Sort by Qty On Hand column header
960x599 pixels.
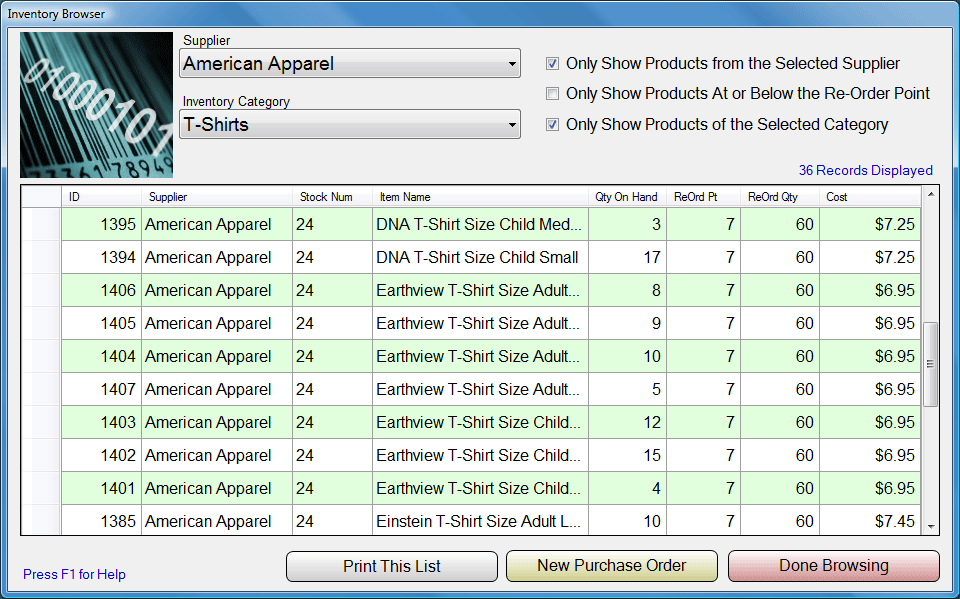[626, 197]
